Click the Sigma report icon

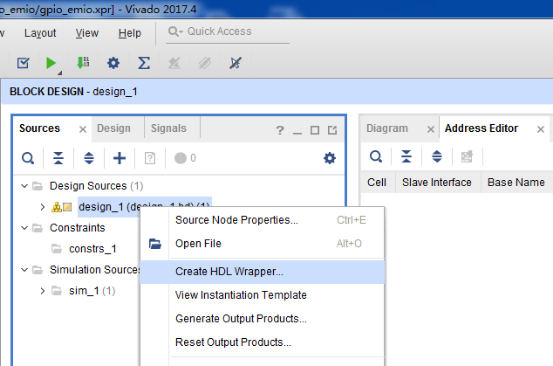pos(144,63)
